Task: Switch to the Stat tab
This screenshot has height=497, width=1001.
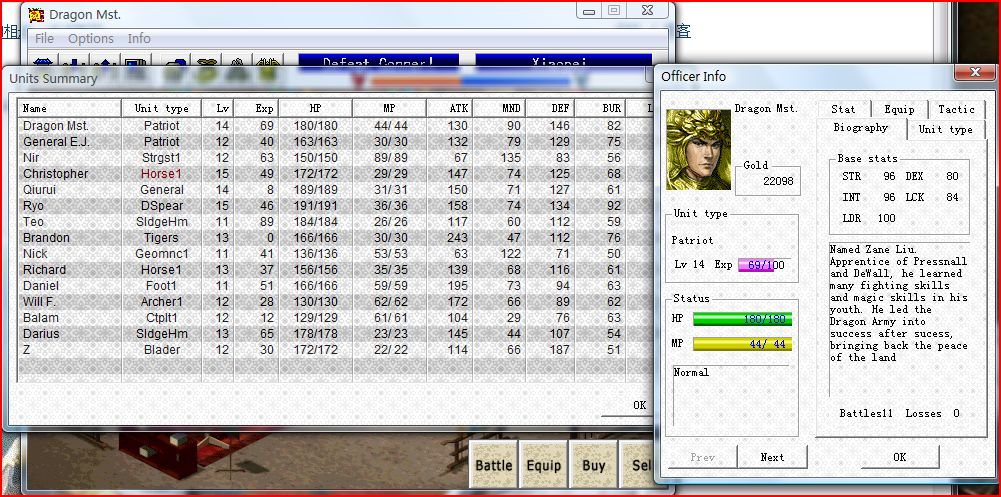Action: 843,109
